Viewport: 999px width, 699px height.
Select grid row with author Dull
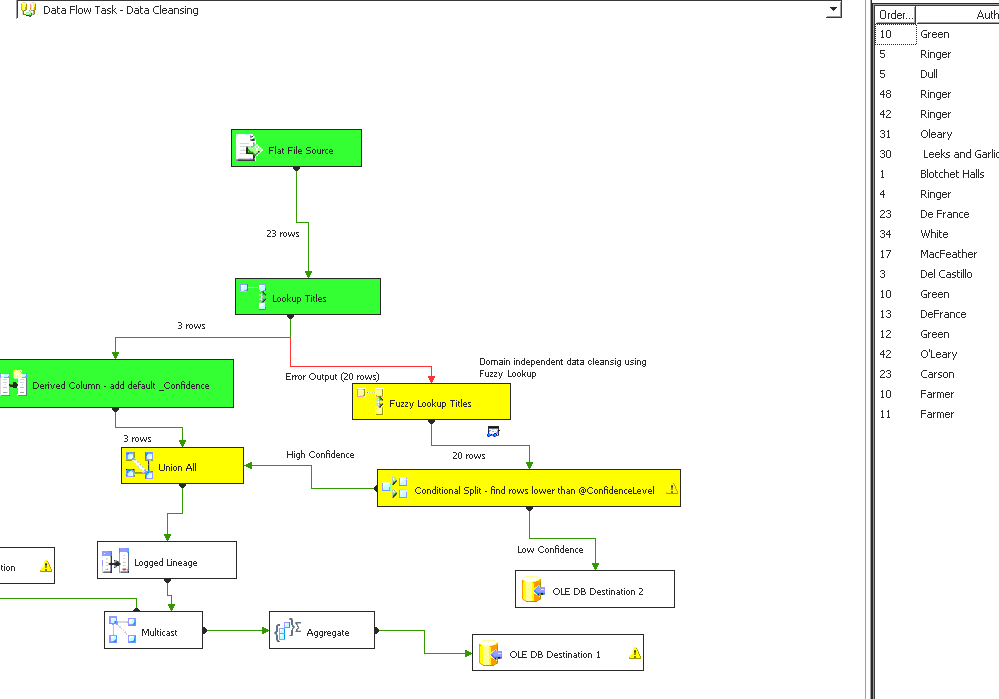pyautogui.click(x=937, y=74)
